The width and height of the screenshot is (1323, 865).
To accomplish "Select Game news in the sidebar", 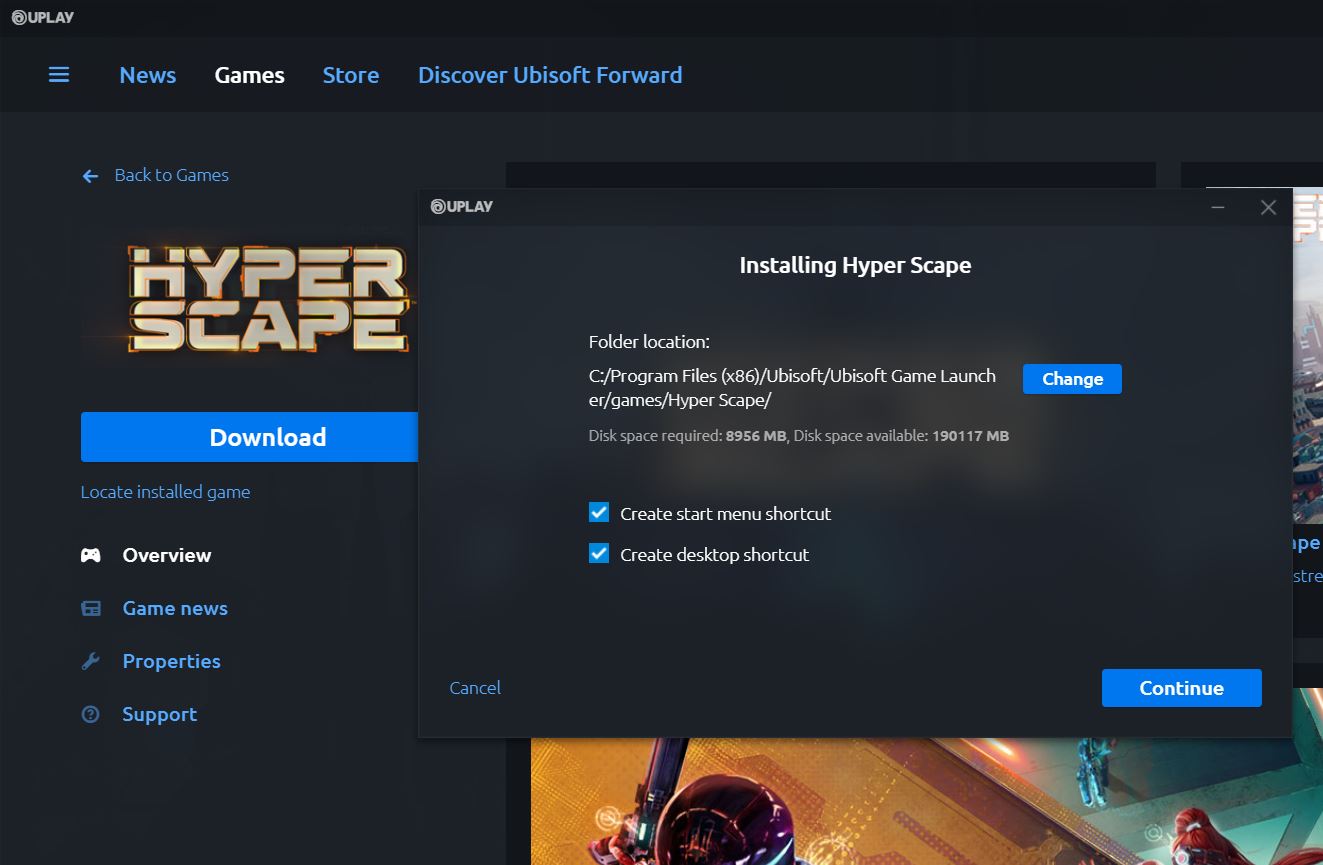I will (x=175, y=608).
